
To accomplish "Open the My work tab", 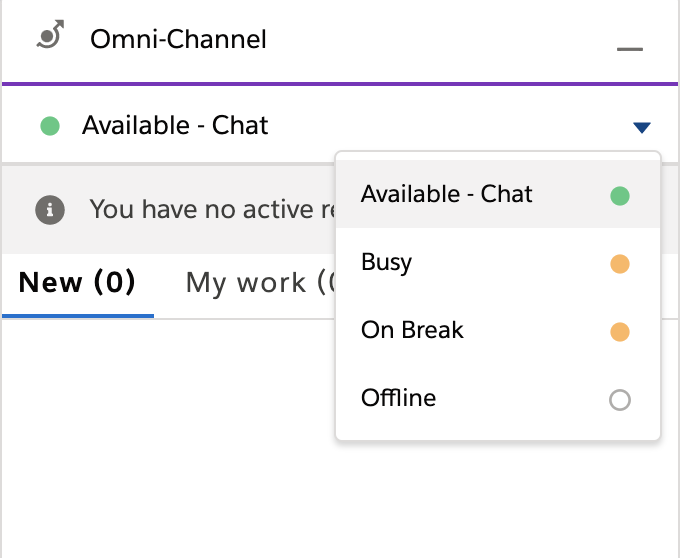I will pos(260,283).
